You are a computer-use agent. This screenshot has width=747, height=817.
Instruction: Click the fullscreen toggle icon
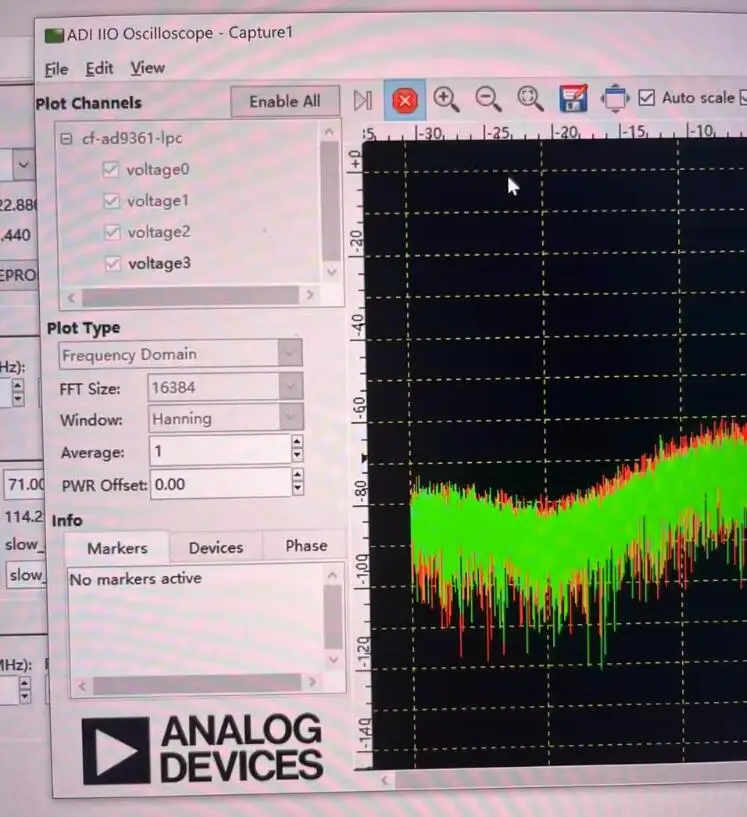coord(615,97)
